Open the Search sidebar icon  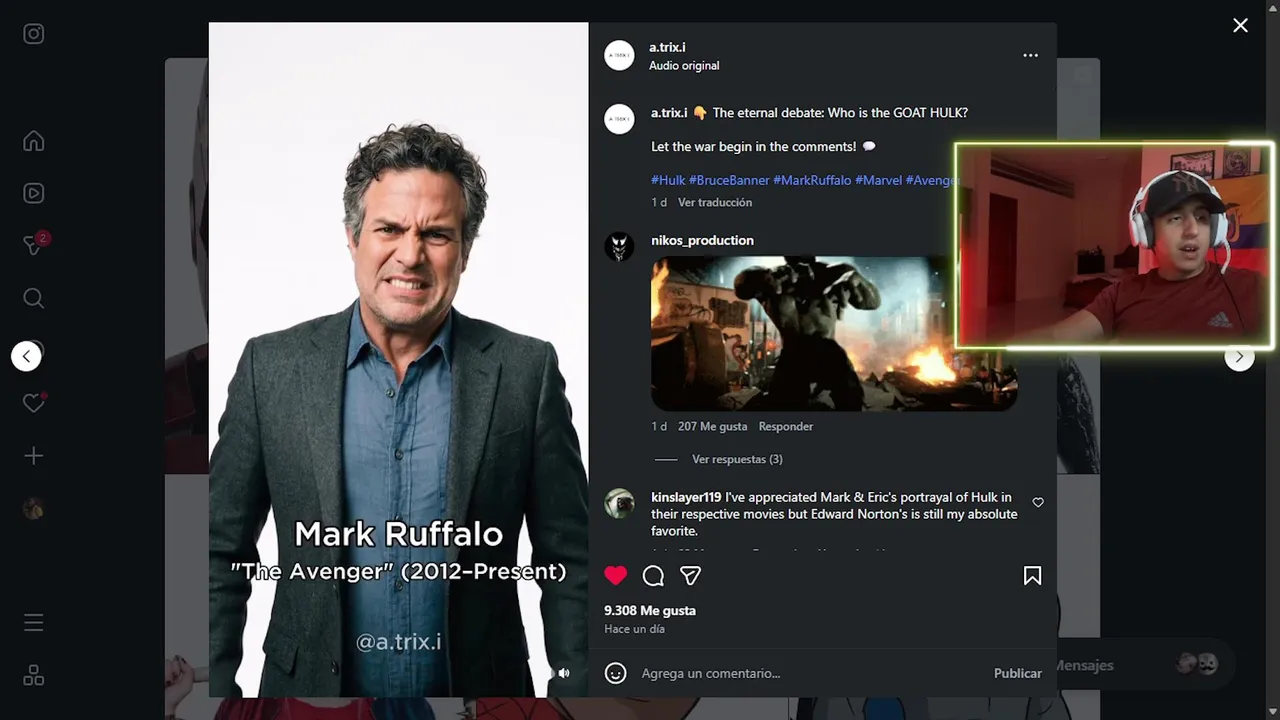(34, 298)
